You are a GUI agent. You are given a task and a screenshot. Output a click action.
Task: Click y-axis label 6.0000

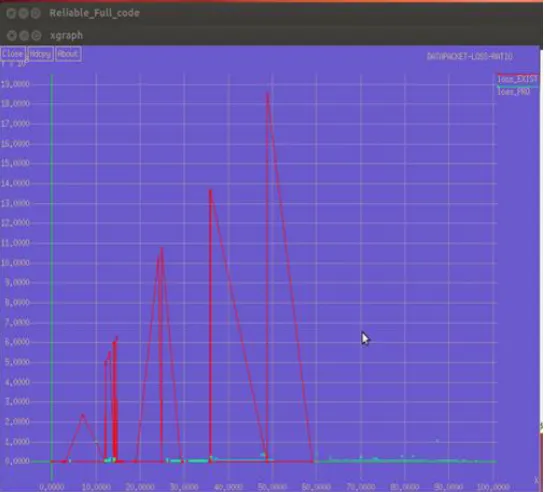coord(17,342)
